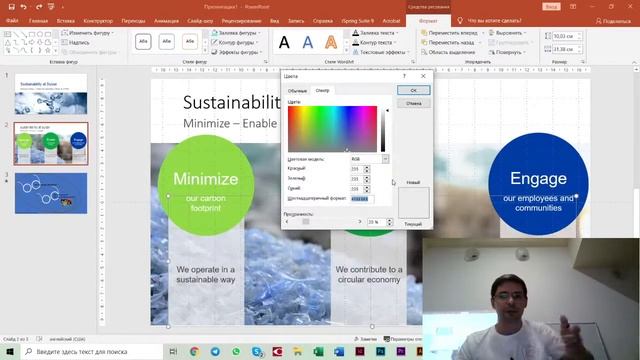Open the iSpring Suite 9 ribbon tab

tap(358, 20)
